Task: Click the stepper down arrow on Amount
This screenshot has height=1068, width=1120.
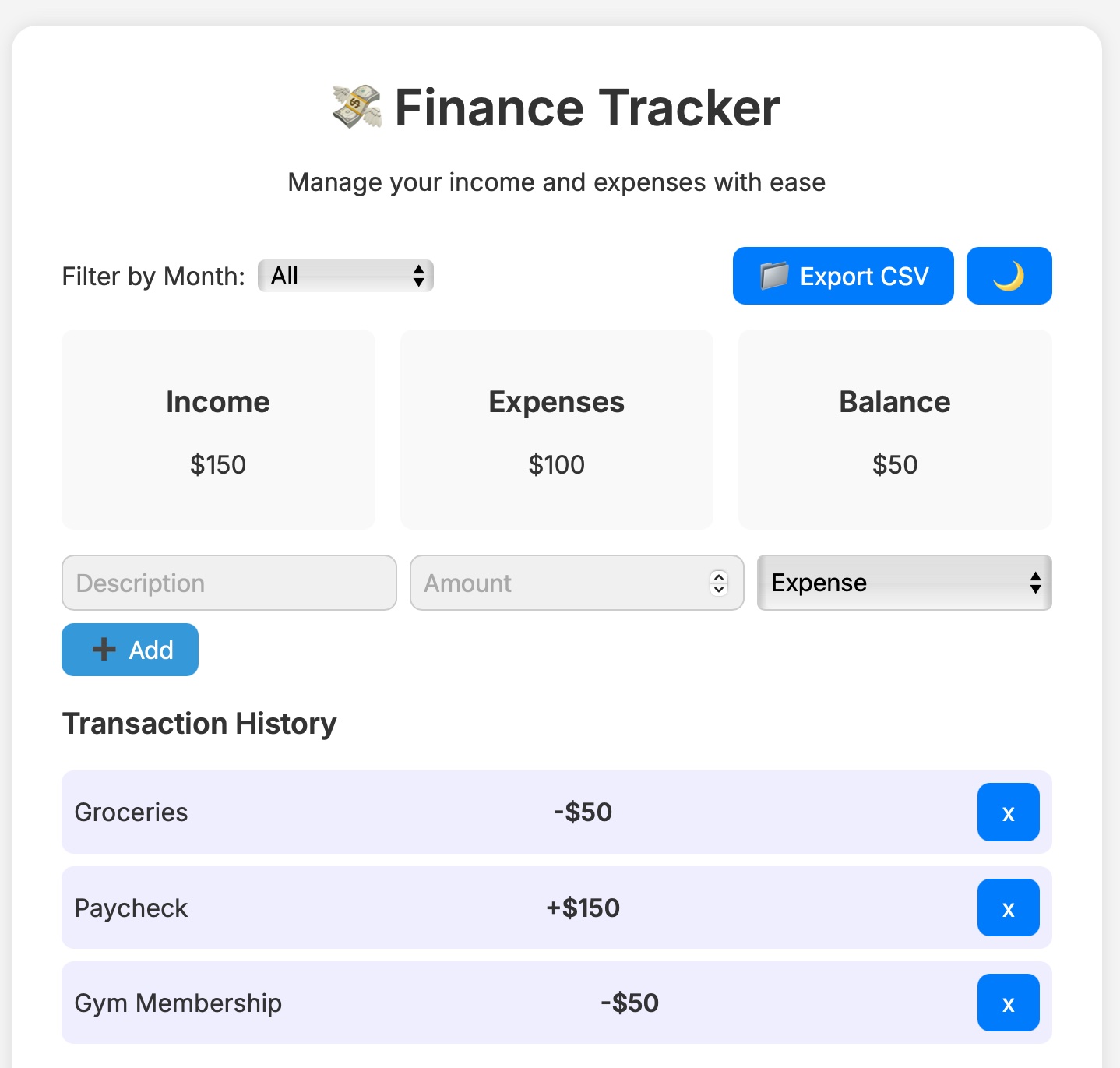Action: (x=718, y=590)
